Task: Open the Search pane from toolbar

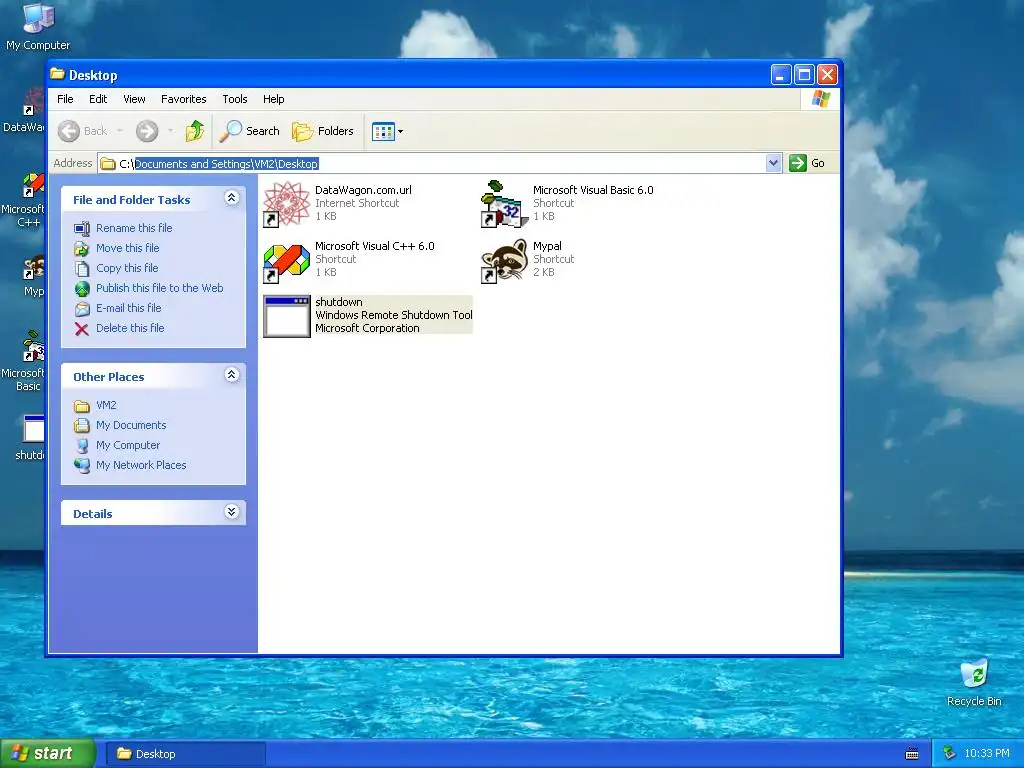Action: tap(249, 131)
